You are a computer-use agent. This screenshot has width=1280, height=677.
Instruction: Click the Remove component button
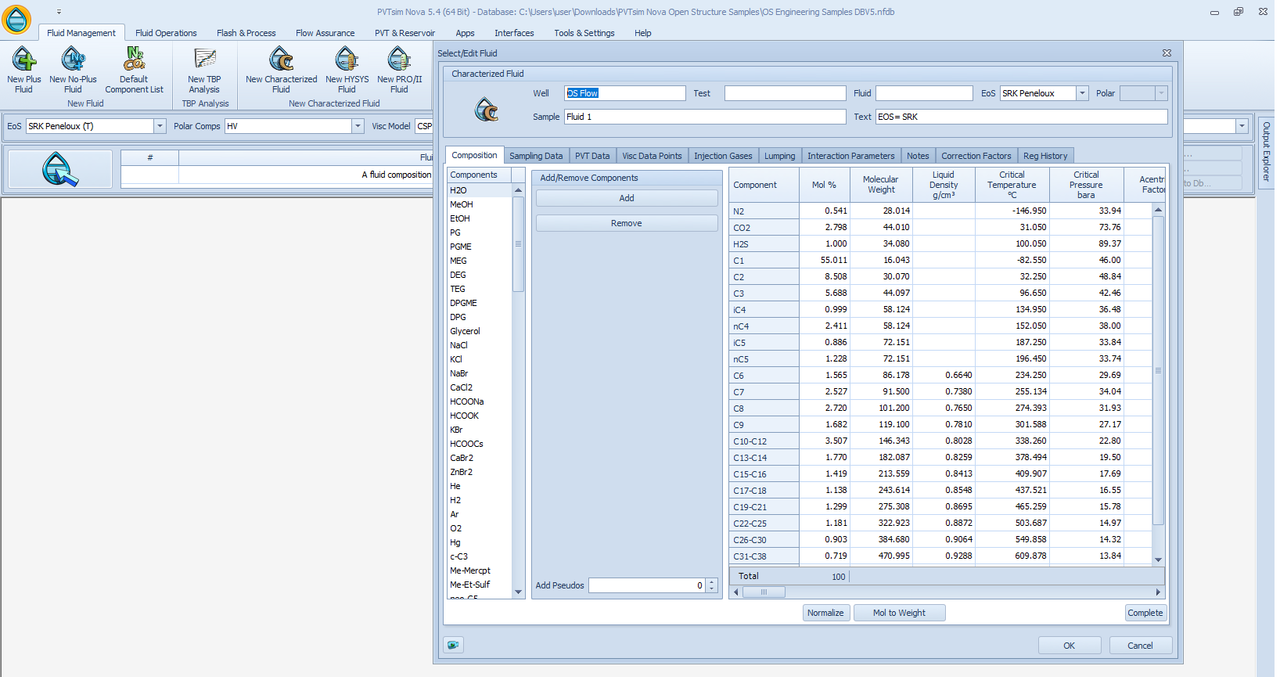tap(627, 223)
